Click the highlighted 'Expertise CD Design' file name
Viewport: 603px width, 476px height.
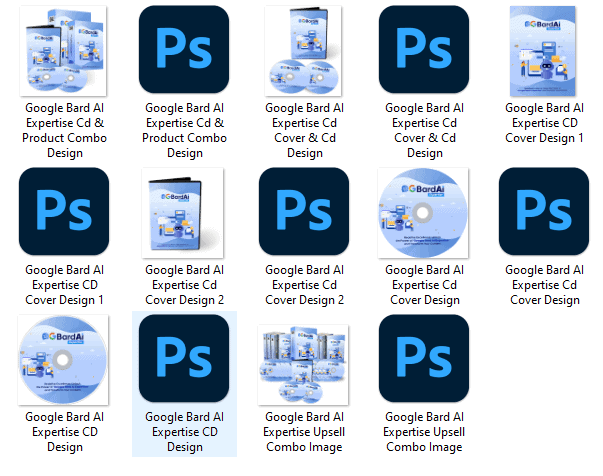[x=185, y=432]
